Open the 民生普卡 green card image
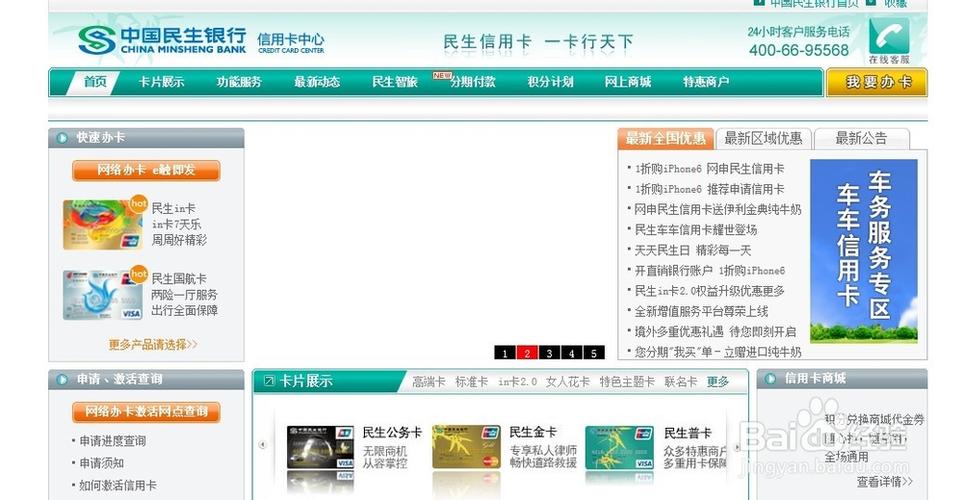963x500 pixels. click(x=619, y=447)
